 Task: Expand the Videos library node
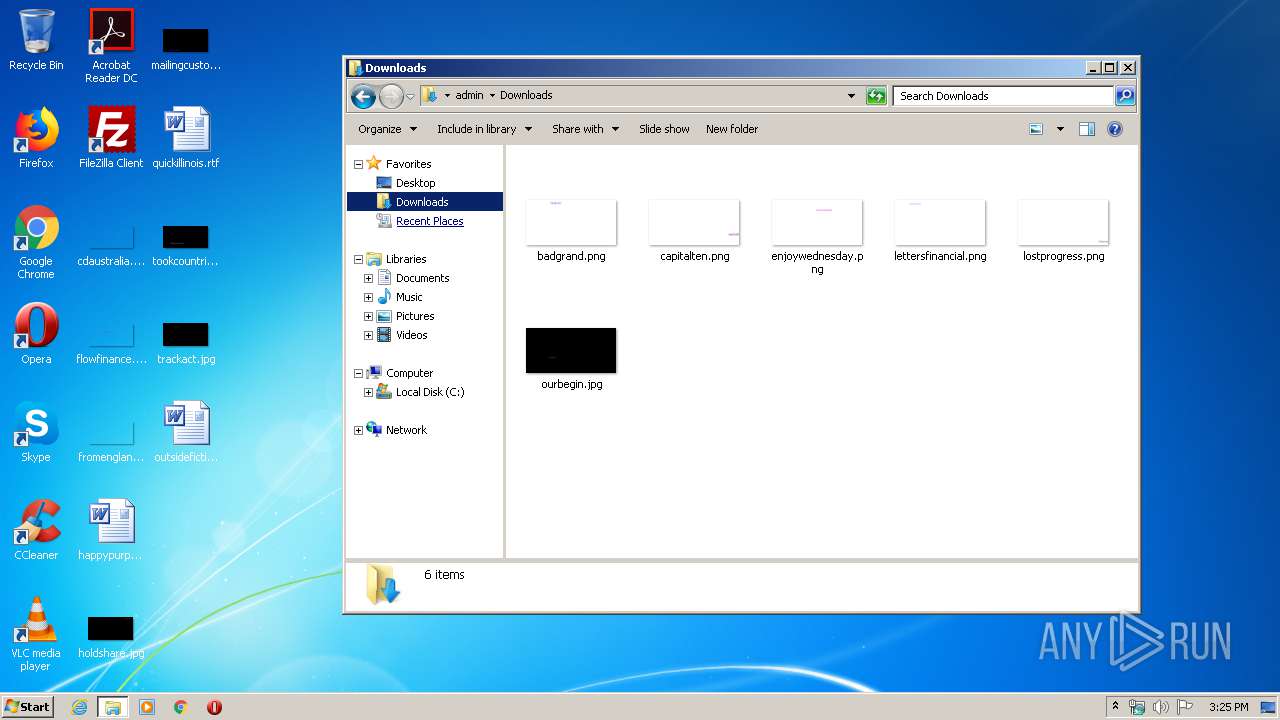click(x=368, y=335)
